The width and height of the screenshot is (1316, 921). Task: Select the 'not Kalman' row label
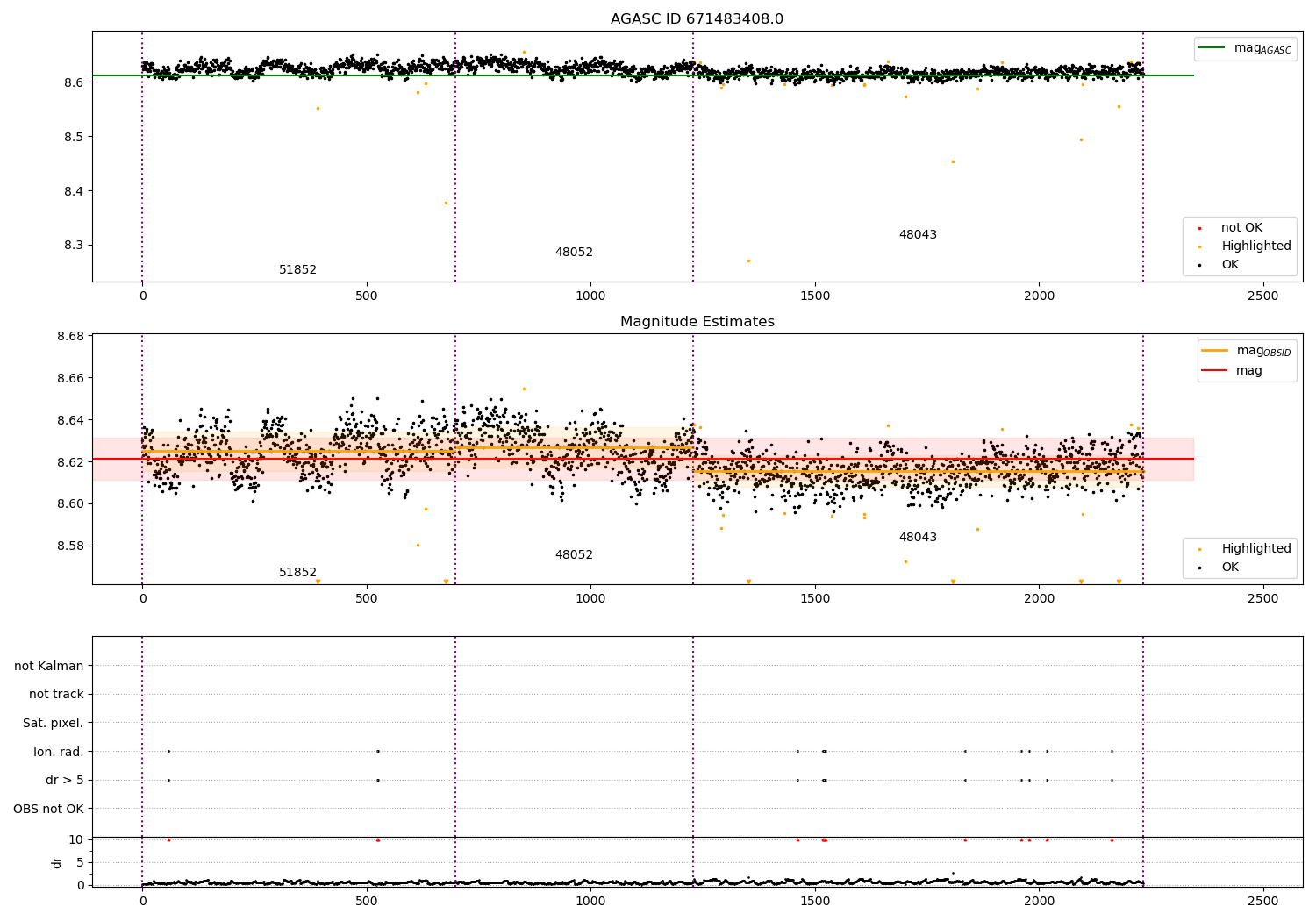point(49,667)
